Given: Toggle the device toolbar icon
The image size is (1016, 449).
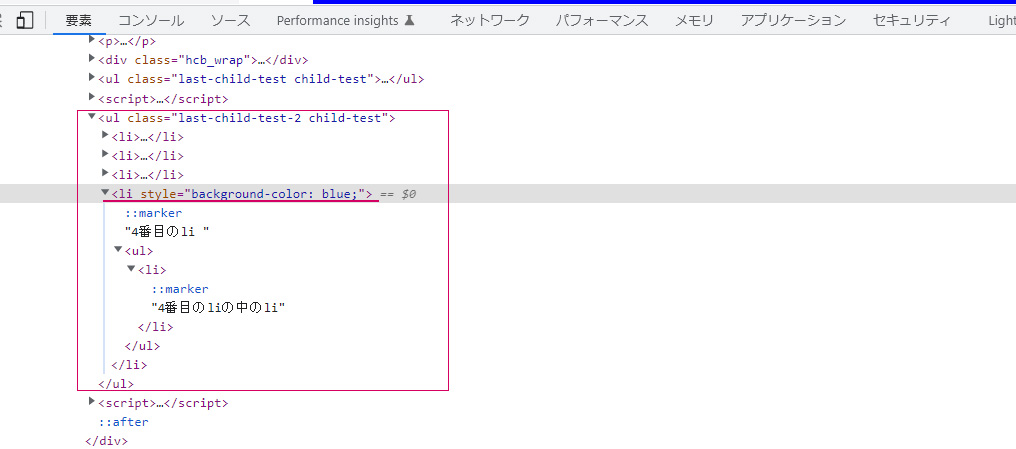Looking at the screenshot, I should coord(25,20).
